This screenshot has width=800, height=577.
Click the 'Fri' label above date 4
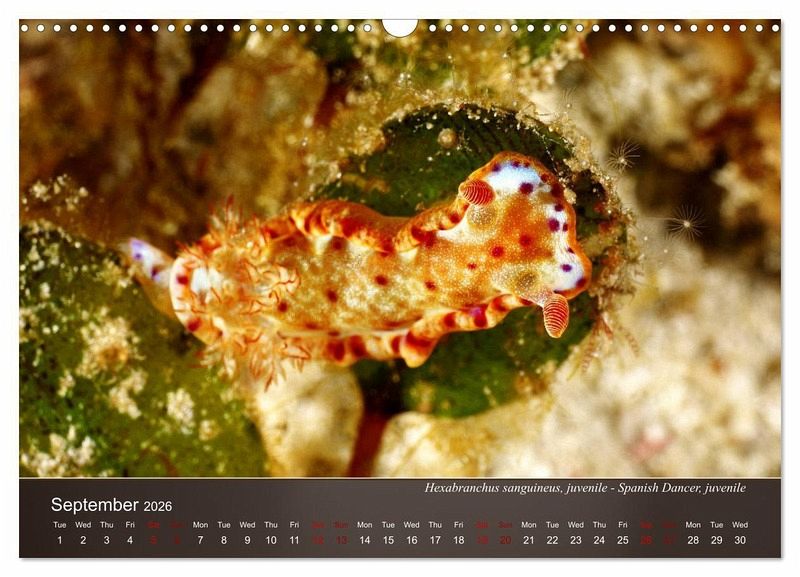[x=130, y=524]
